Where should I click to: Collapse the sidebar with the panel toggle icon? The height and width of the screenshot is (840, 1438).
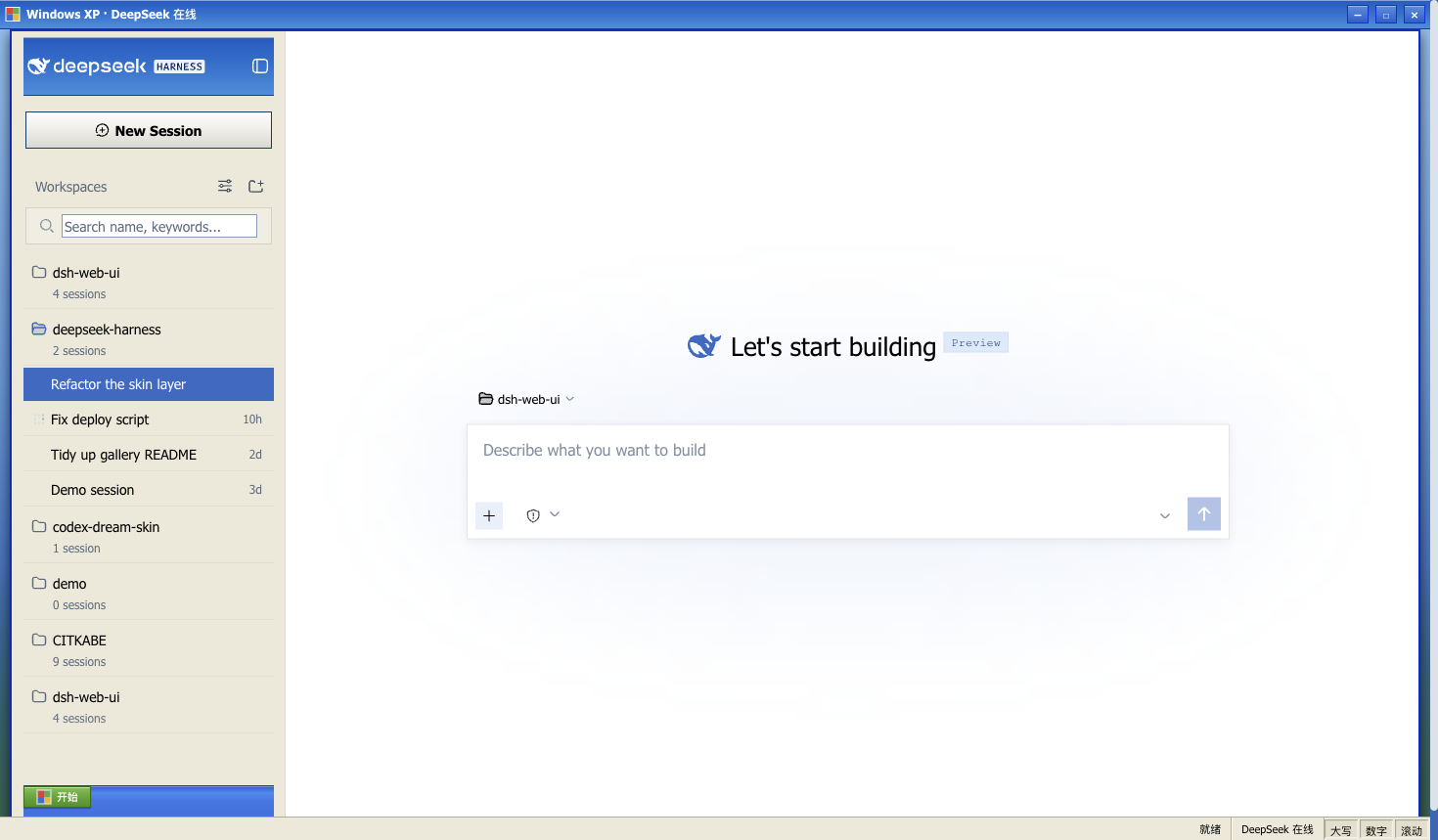pos(260,66)
